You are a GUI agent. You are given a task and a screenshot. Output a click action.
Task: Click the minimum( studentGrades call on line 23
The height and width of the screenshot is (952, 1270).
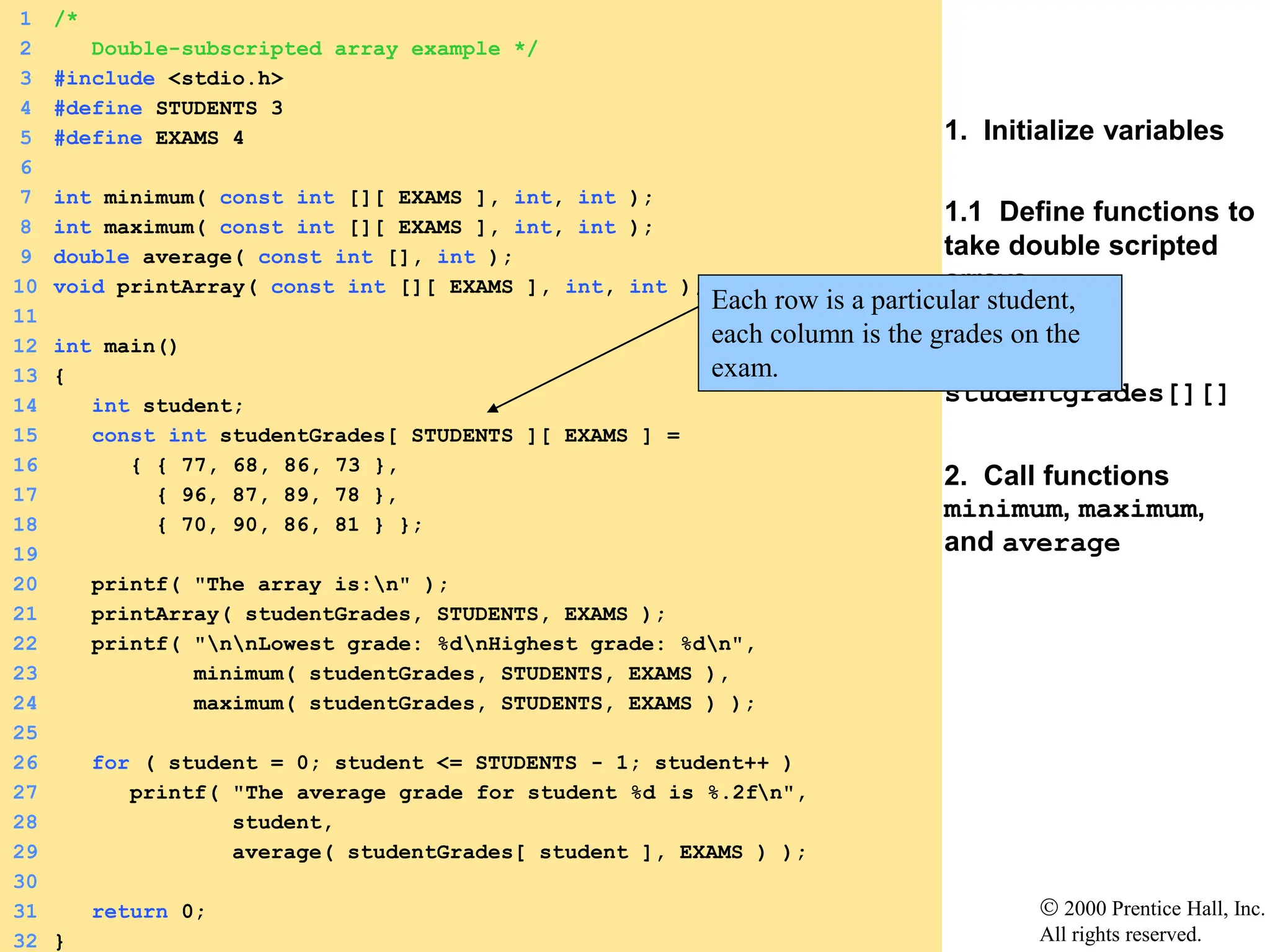tap(461, 674)
